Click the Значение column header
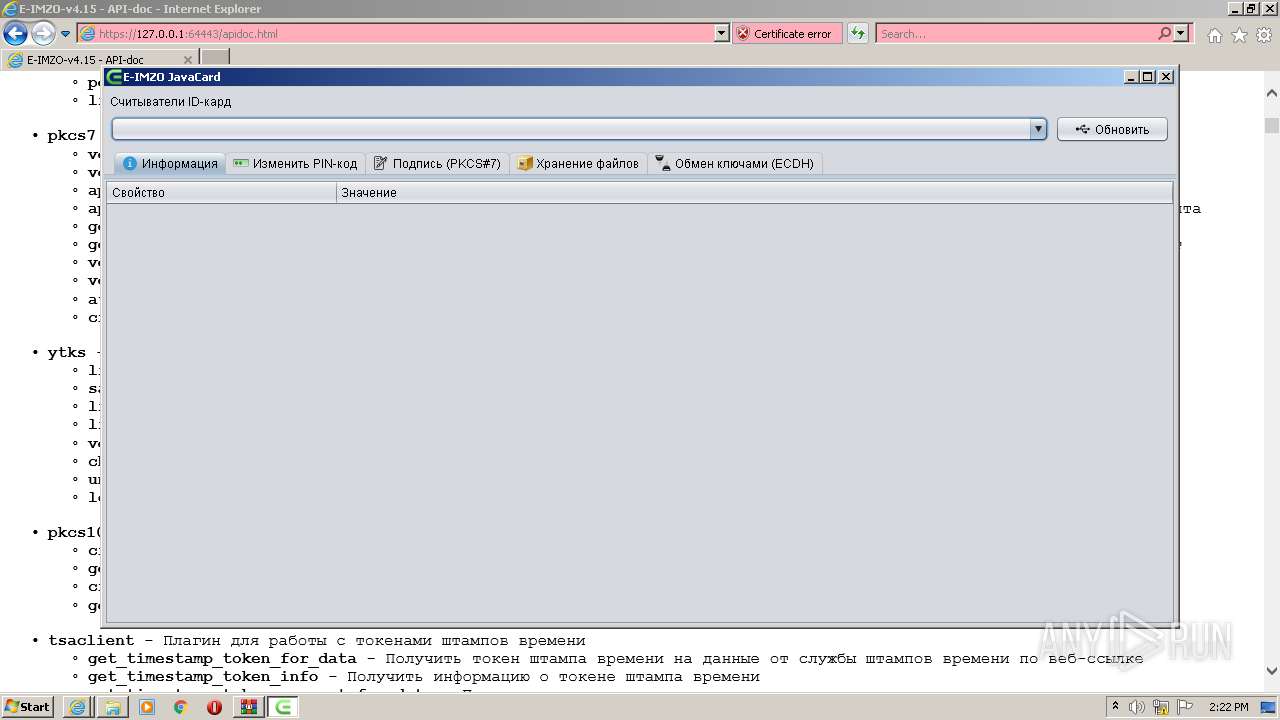The height and width of the screenshot is (720, 1280). pyautogui.click(x=754, y=193)
